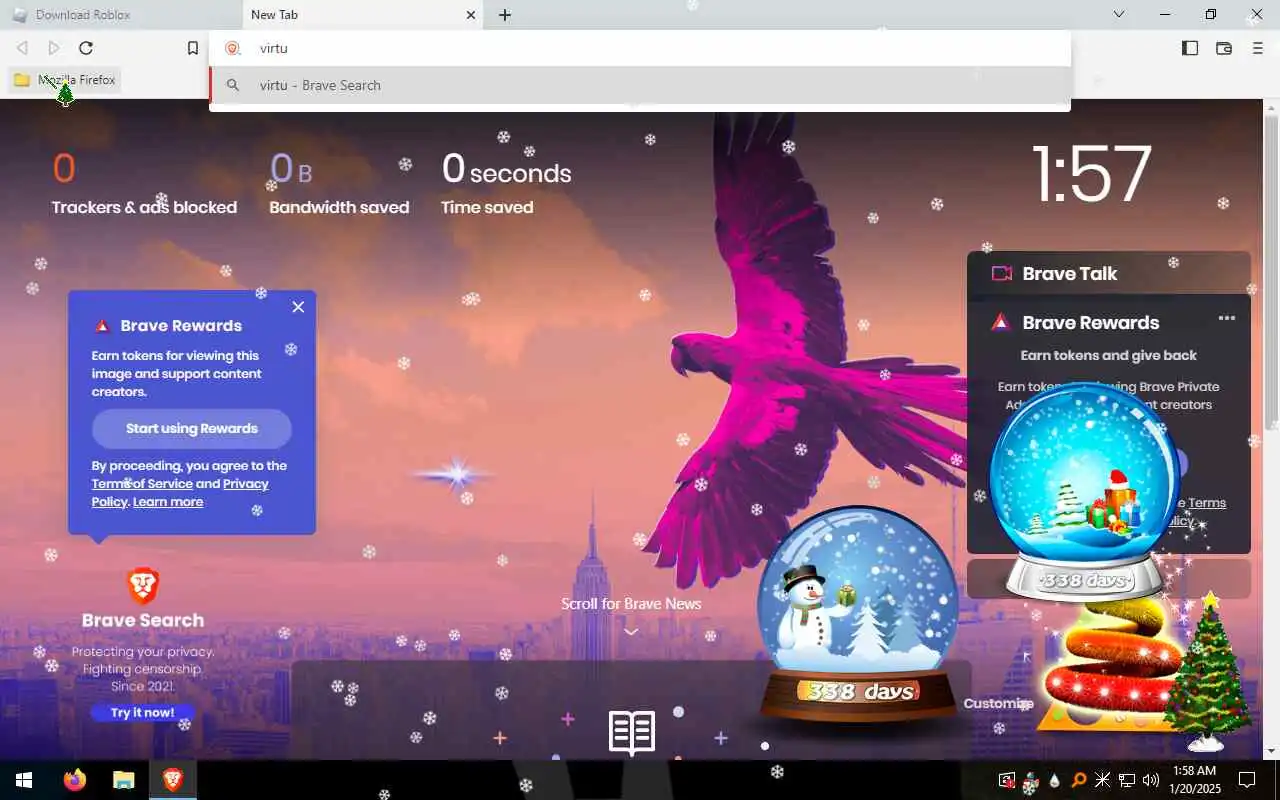Click the 1:57 clock on the new tab page
This screenshot has height=800, width=1280.
tap(1091, 175)
